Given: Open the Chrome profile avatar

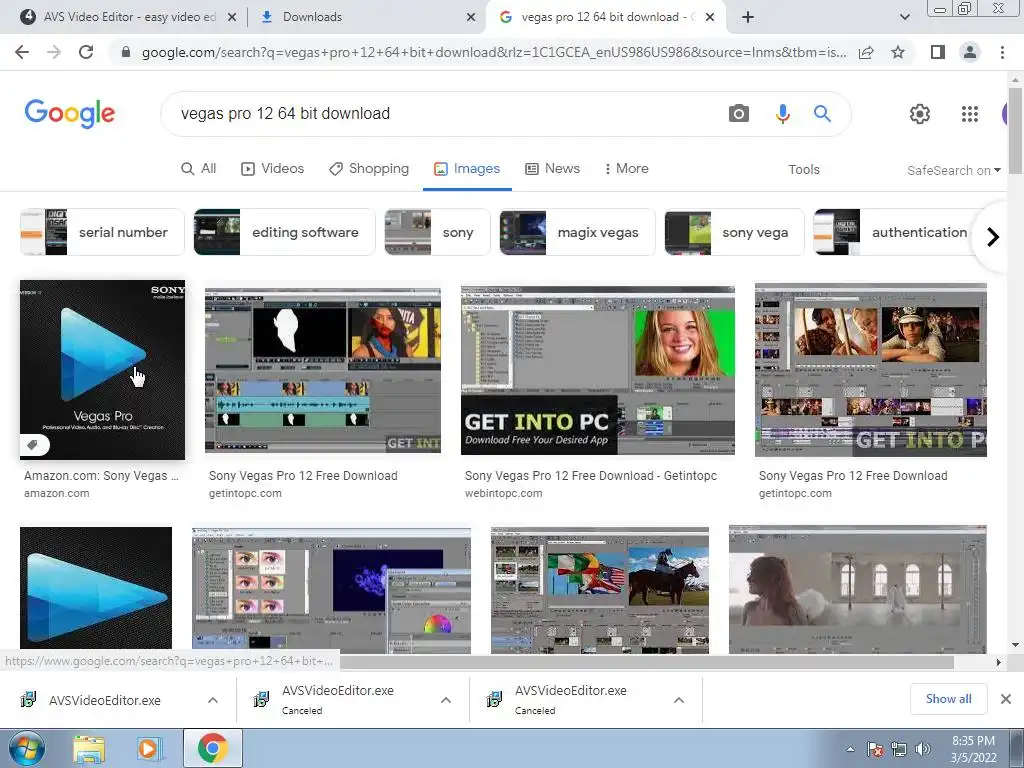Looking at the screenshot, I should 970,52.
